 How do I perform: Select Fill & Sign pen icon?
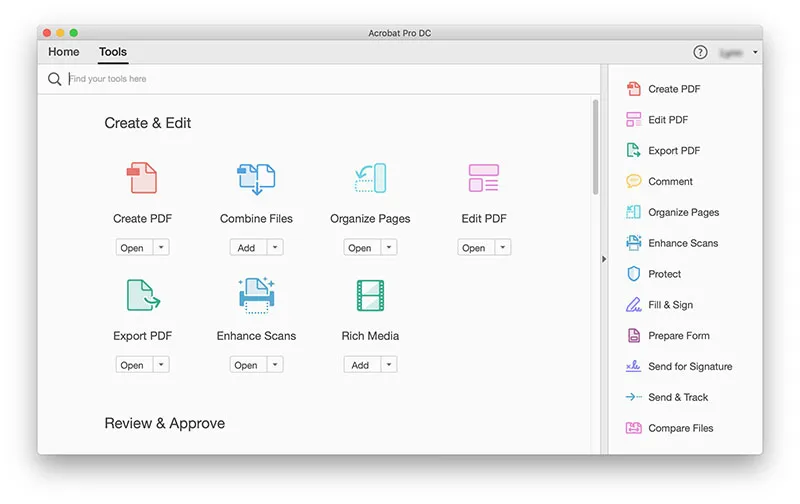[x=634, y=305]
